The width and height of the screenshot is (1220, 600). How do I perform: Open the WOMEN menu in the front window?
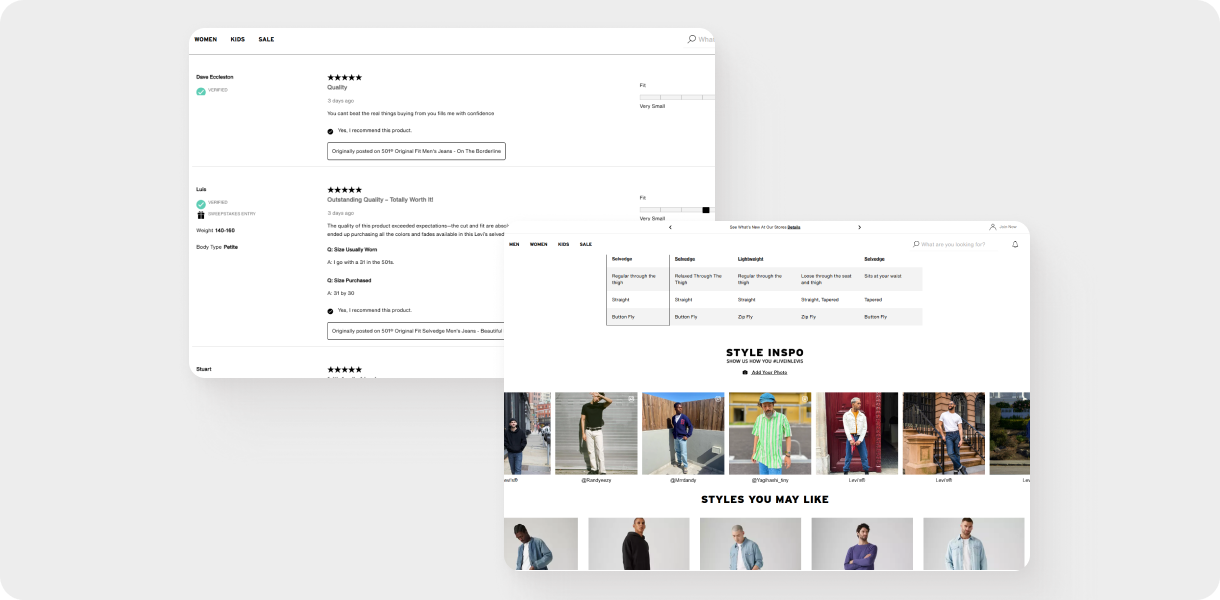coord(538,244)
